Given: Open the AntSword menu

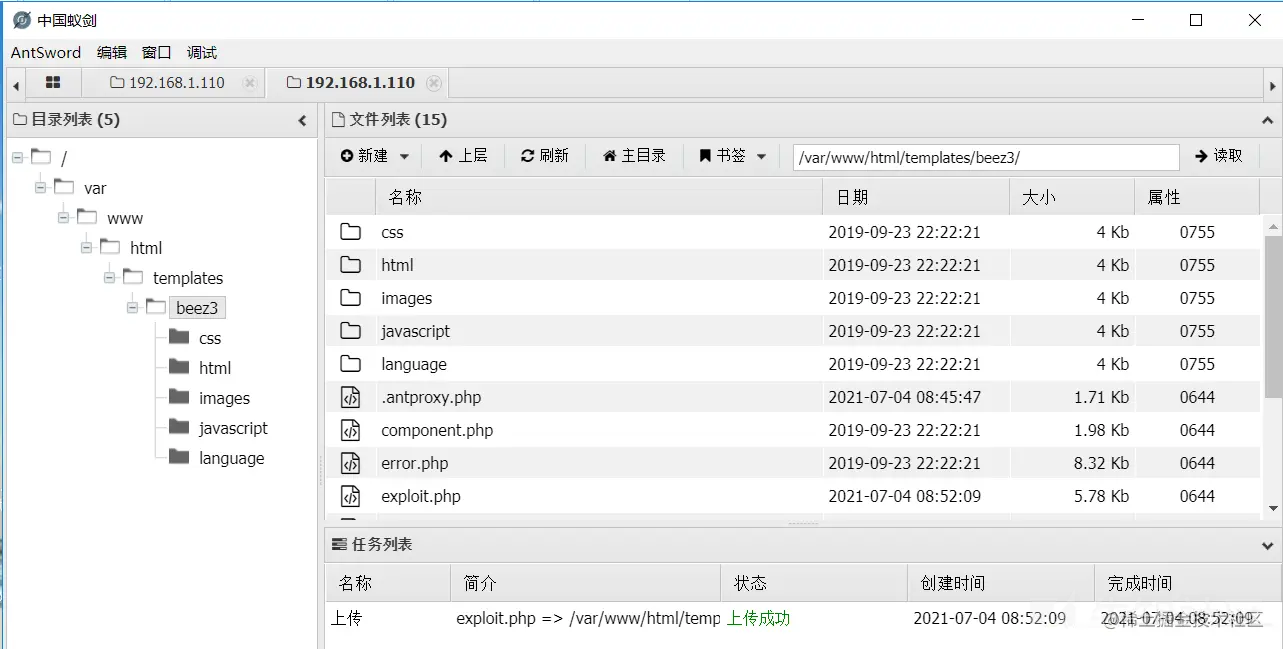Looking at the screenshot, I should tap(46, 52).
